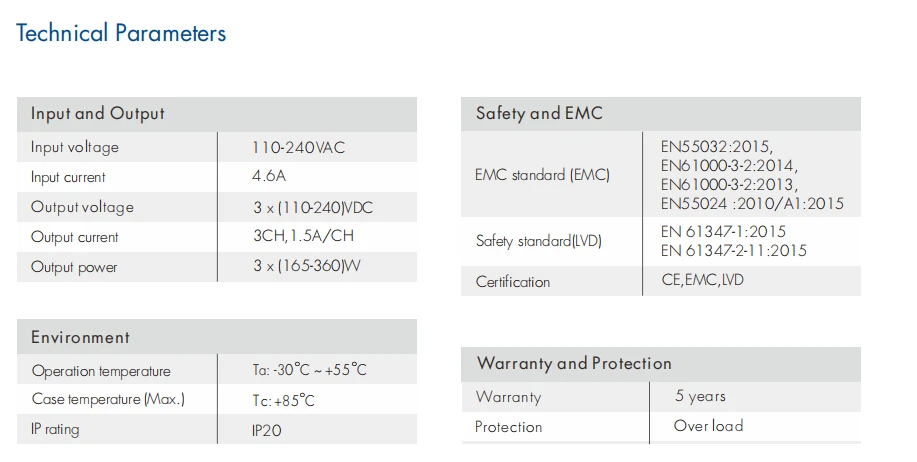Click the Tc: +85°C case temperature value
Screen dimensions: 917x462
pos(283,400)
